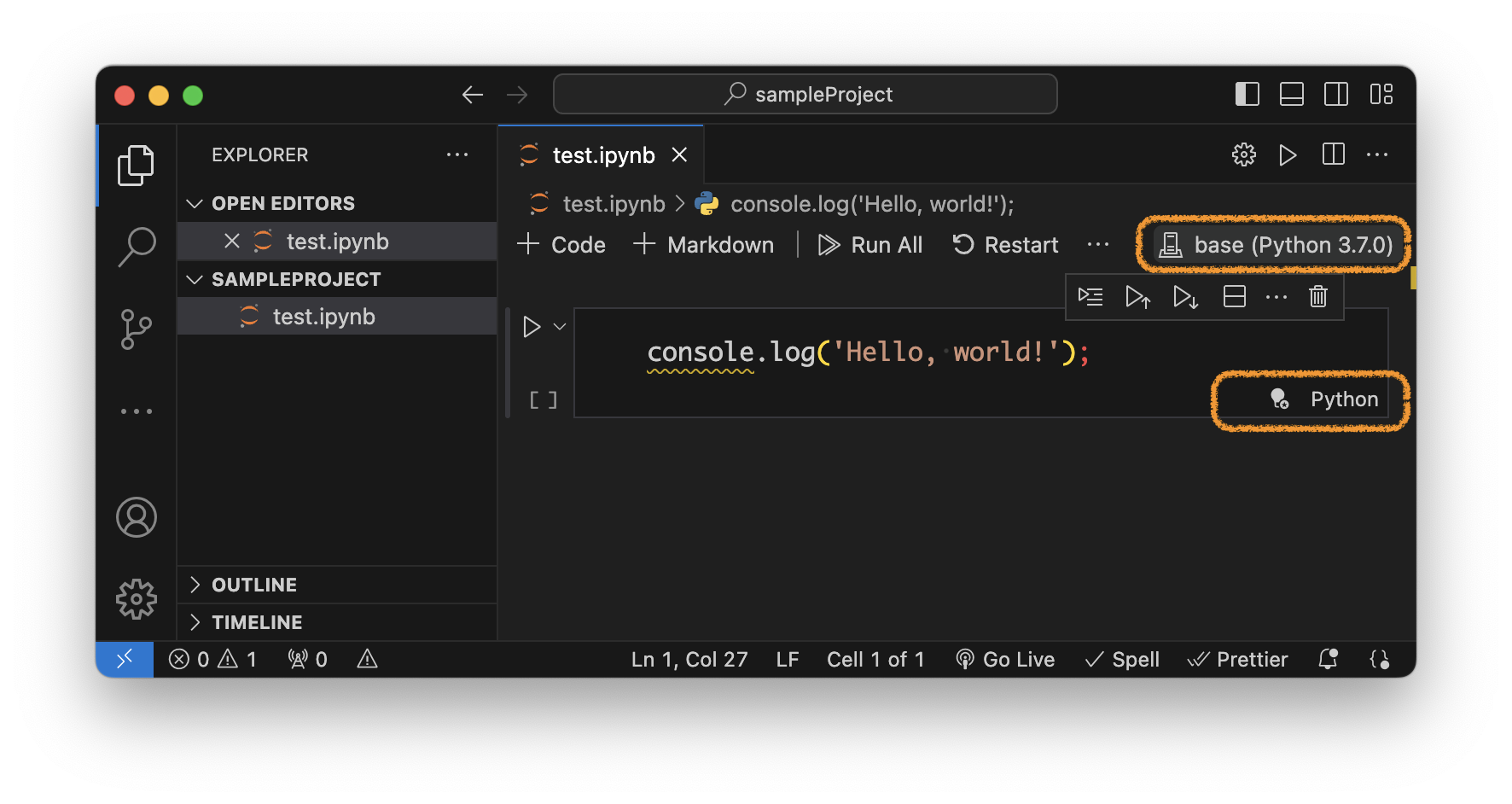Select the Source Control icon

[x=136, y=329]
